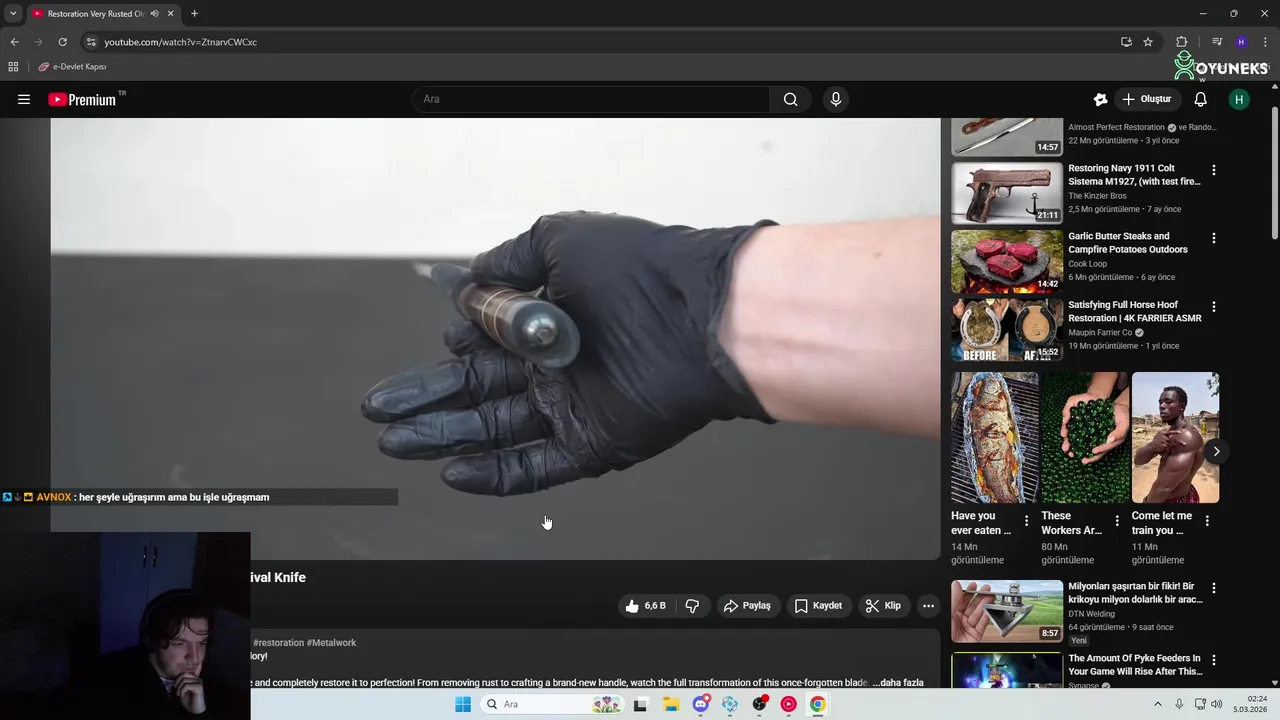Image resolution: width=1280 pixels, height=720 pixels.
Task: Click the video player to pause
Action: (495, 338)
